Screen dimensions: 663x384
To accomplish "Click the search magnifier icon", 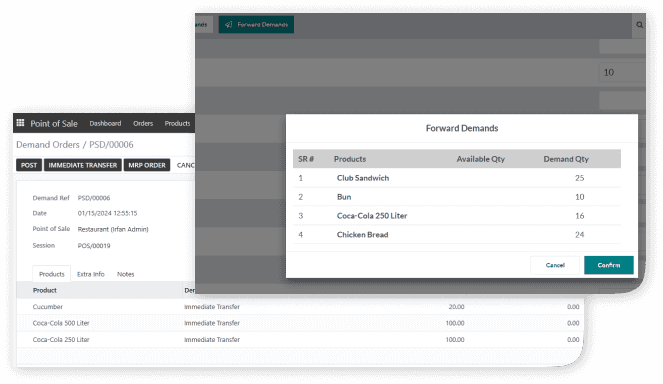I will 639,25.
